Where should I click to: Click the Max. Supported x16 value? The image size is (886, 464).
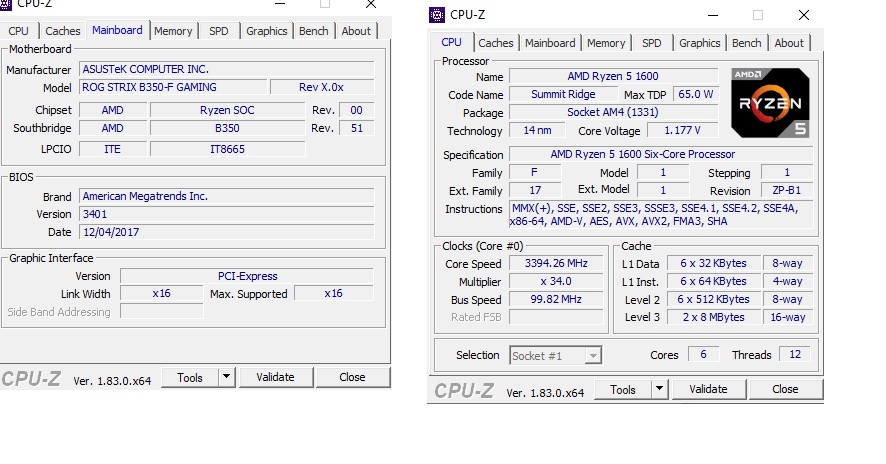tap(333, 293)
